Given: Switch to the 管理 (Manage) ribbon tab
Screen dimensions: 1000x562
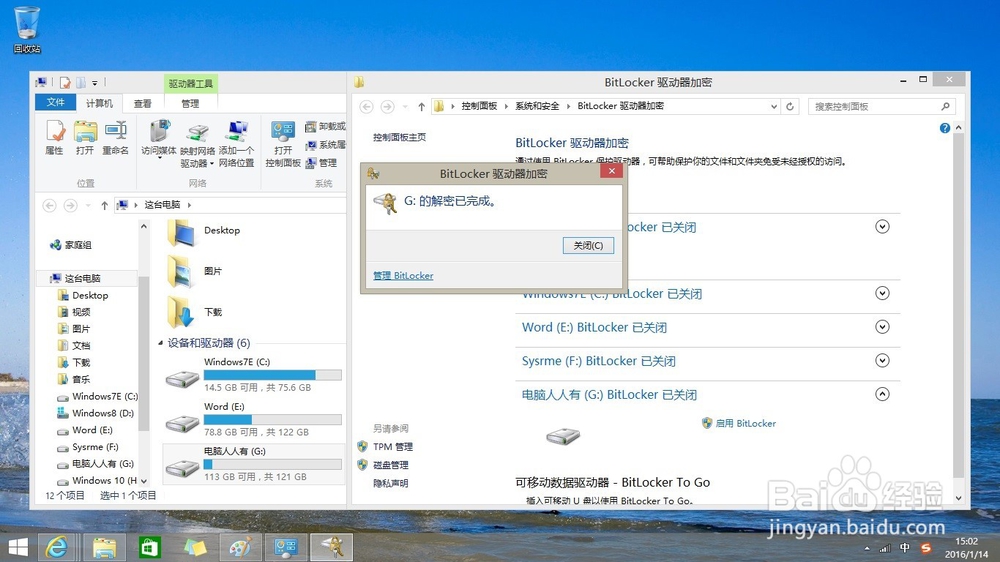Looking at the screenshot, I should [x=190, y=103].
